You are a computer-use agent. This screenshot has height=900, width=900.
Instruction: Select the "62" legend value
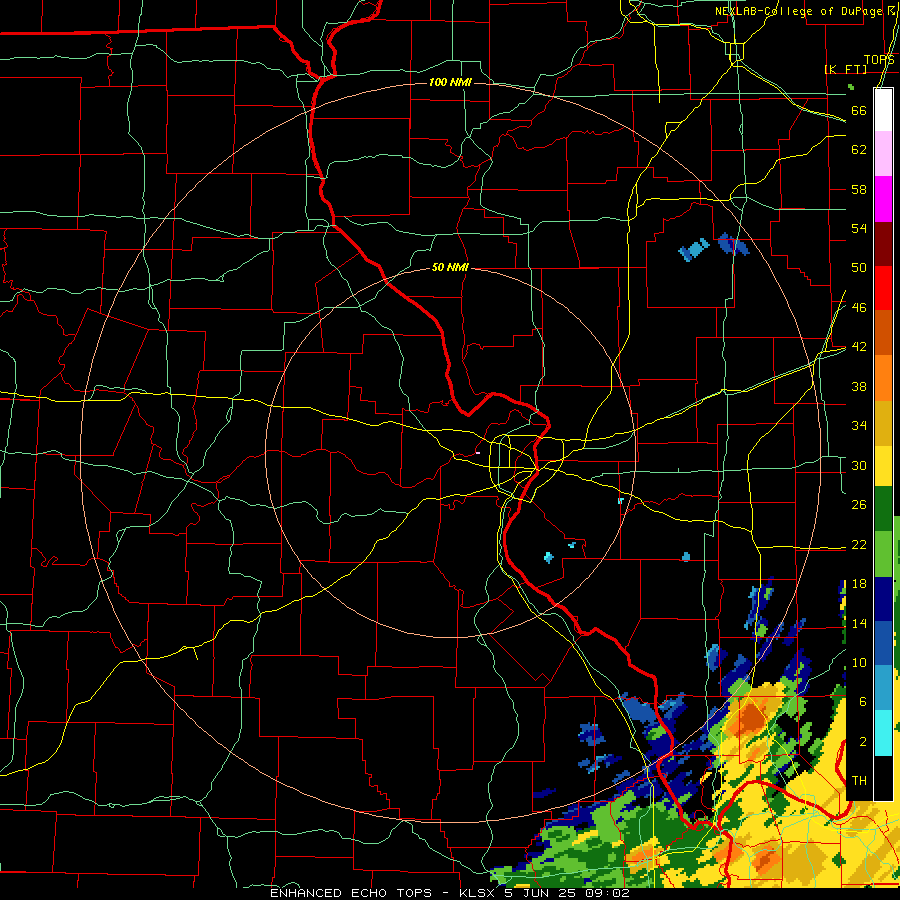pyautogui.click(x=859, y=150)
